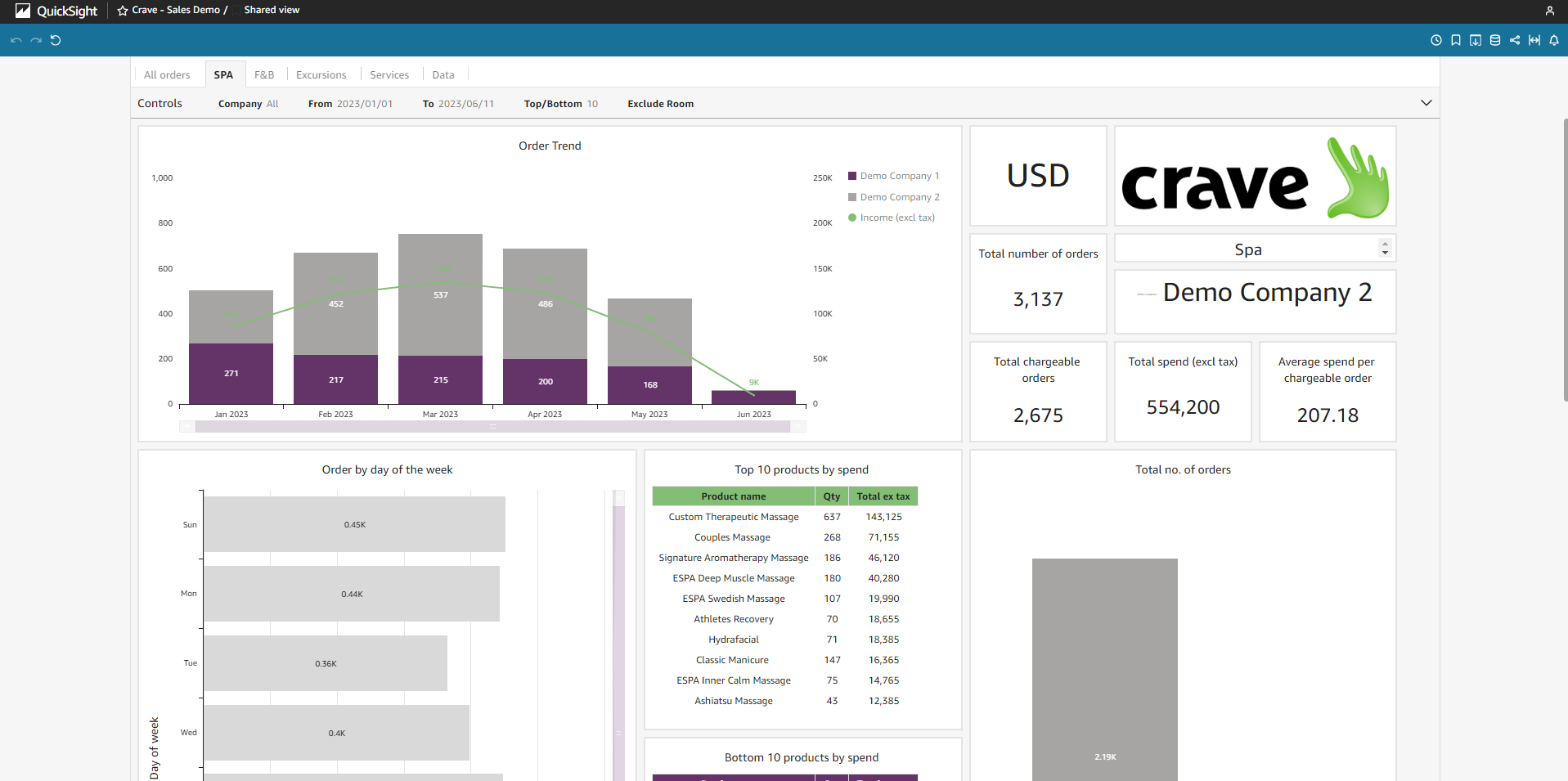Click the page vertical scrollbar
The width and height of the screenshot is (1568, 781).
[1565, 260]
